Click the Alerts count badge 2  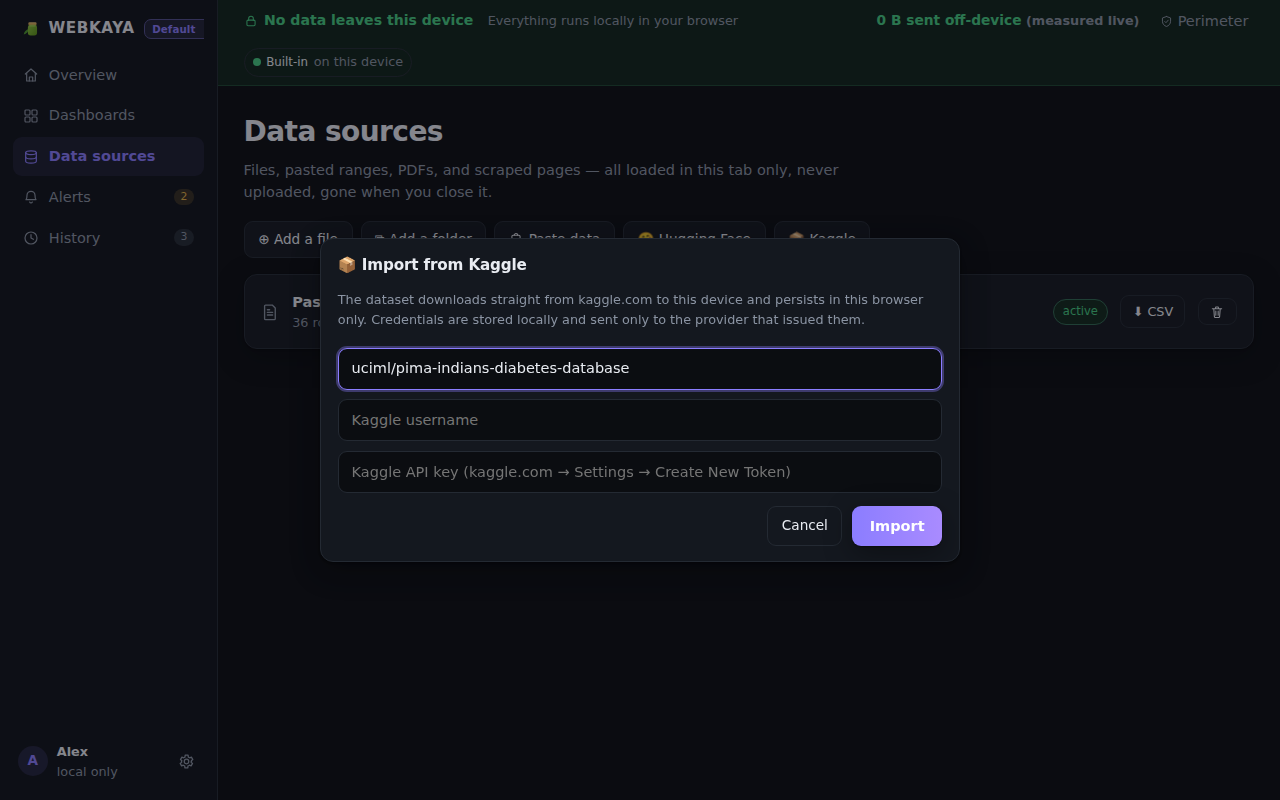pos(184,197)
